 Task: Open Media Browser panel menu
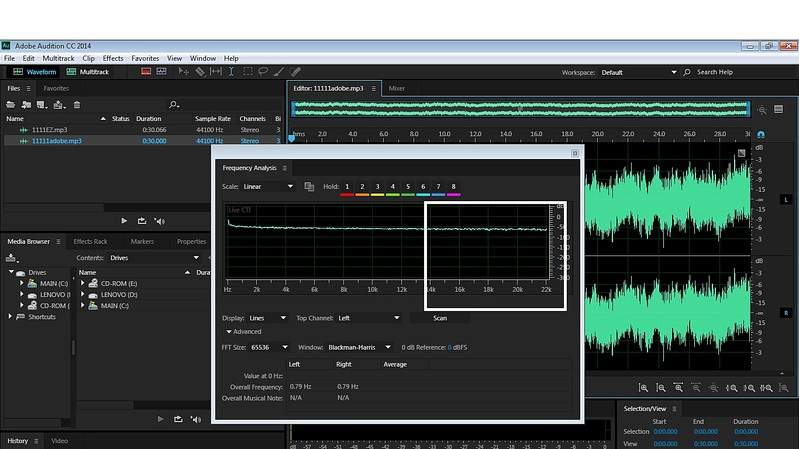point(58,242)
